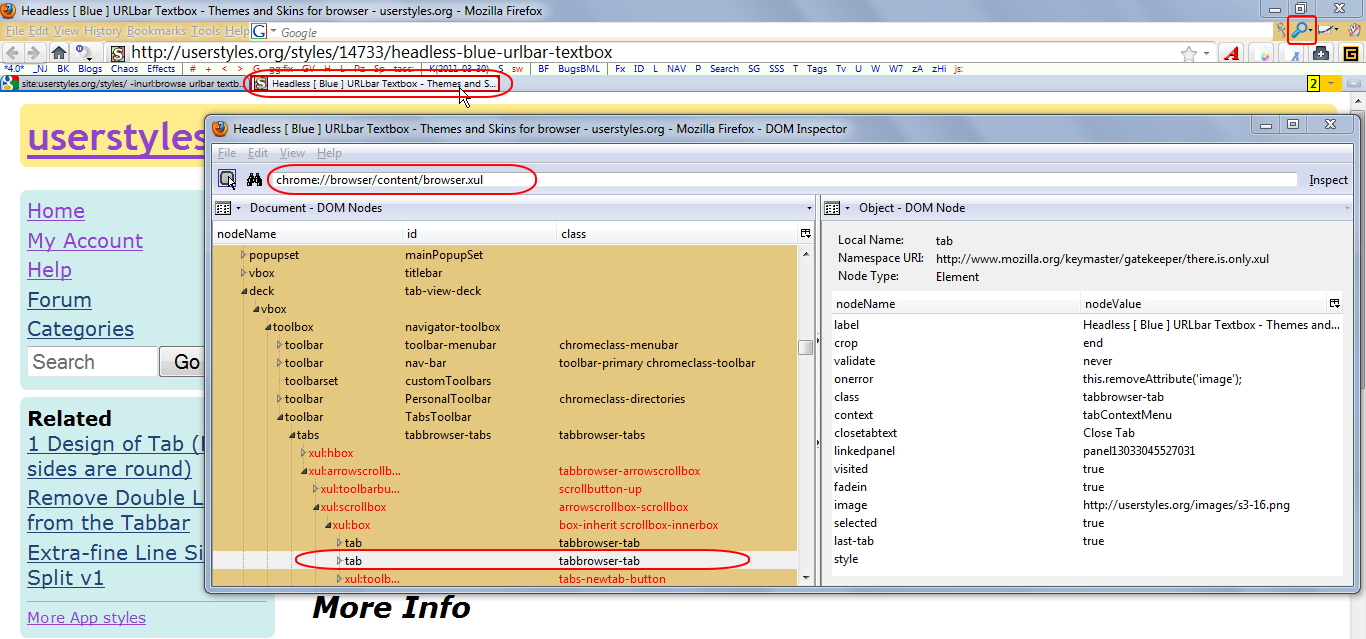Open the History menu in Firefox
Viewport: 1366px width, 639px height.
point(103,31)
